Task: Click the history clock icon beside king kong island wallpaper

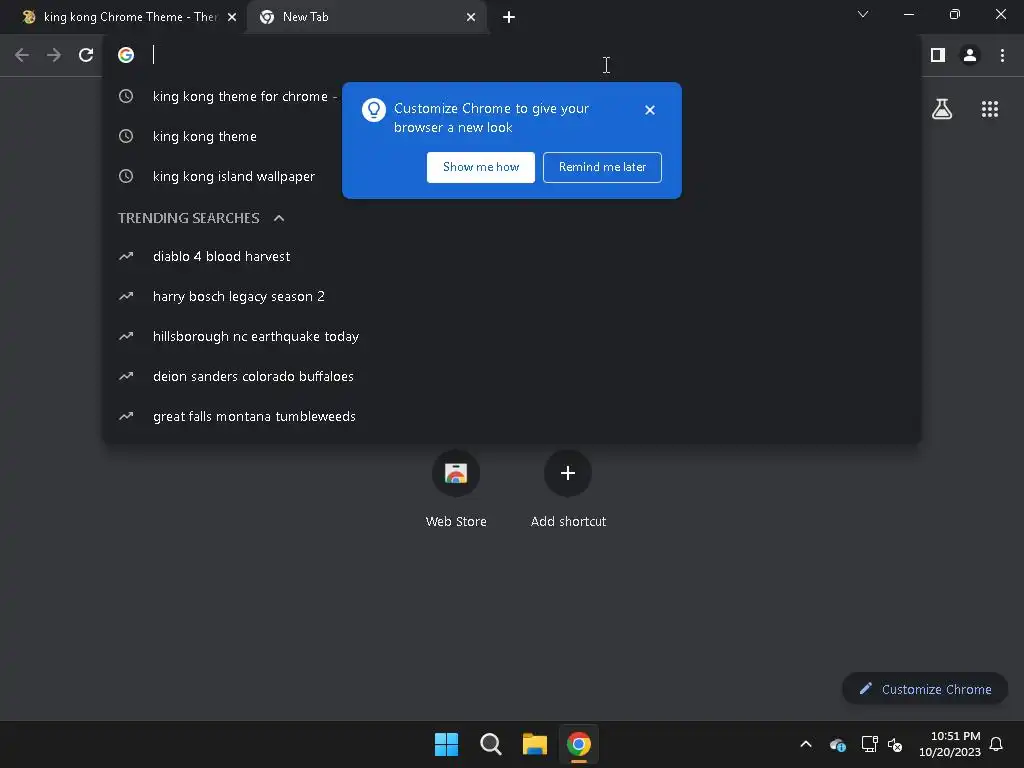Action: pyautogui.click(x=126, y=176)
